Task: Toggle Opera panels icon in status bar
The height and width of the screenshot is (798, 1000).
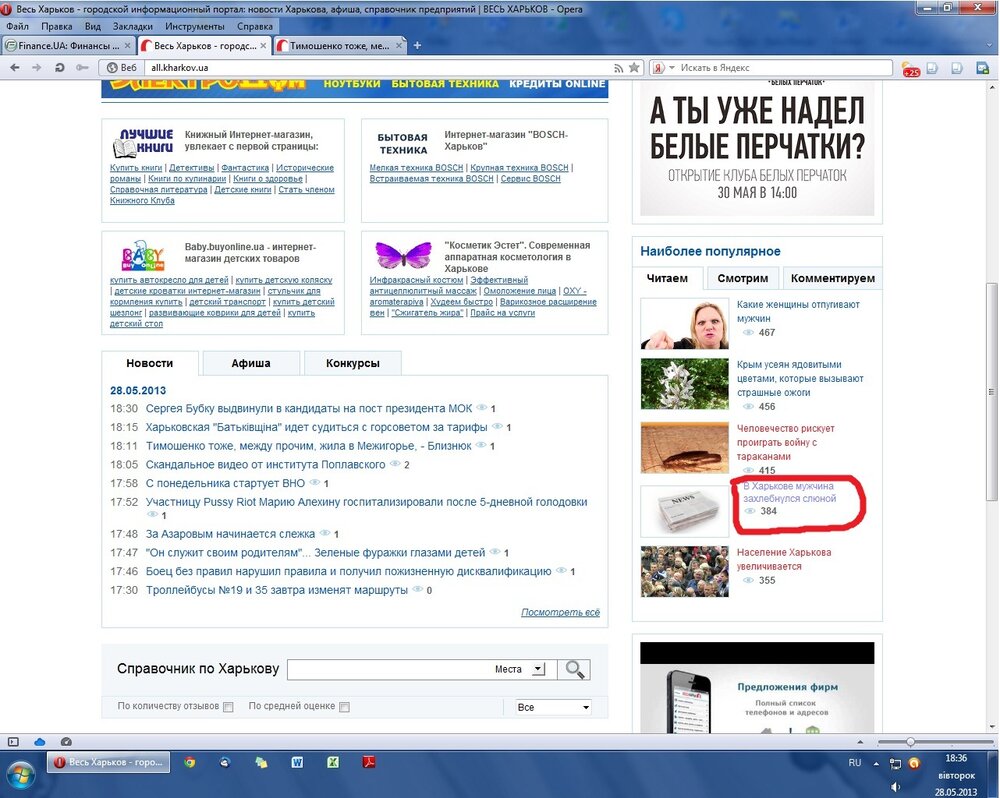Action: pyautogui.click(x=13, y=741)
